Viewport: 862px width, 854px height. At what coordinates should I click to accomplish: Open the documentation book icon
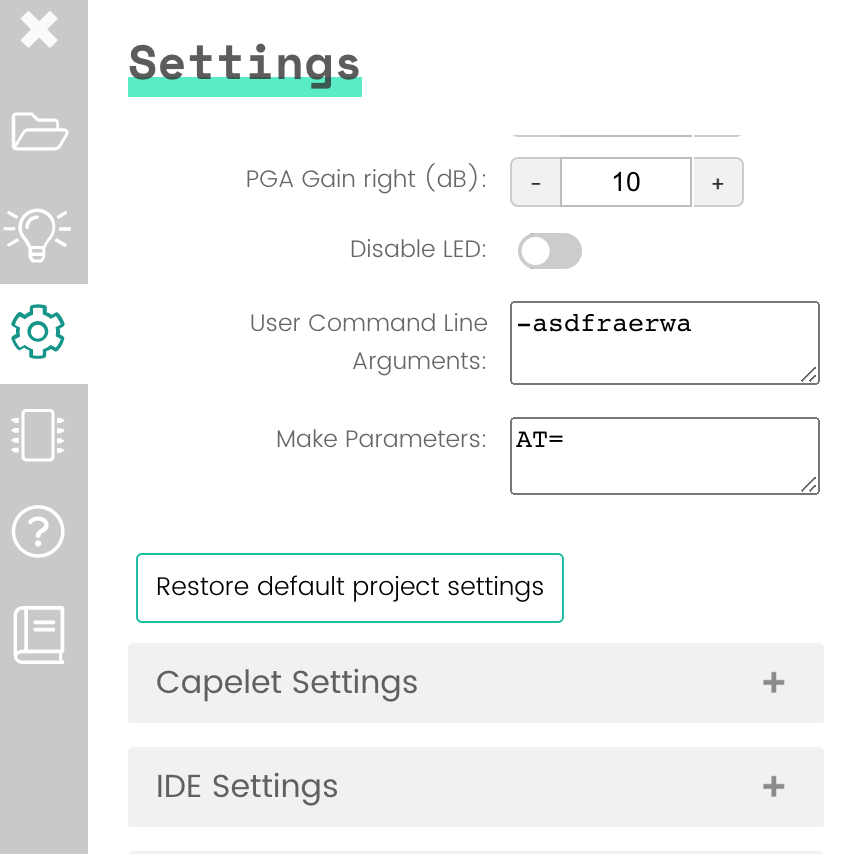coord(40,634)
